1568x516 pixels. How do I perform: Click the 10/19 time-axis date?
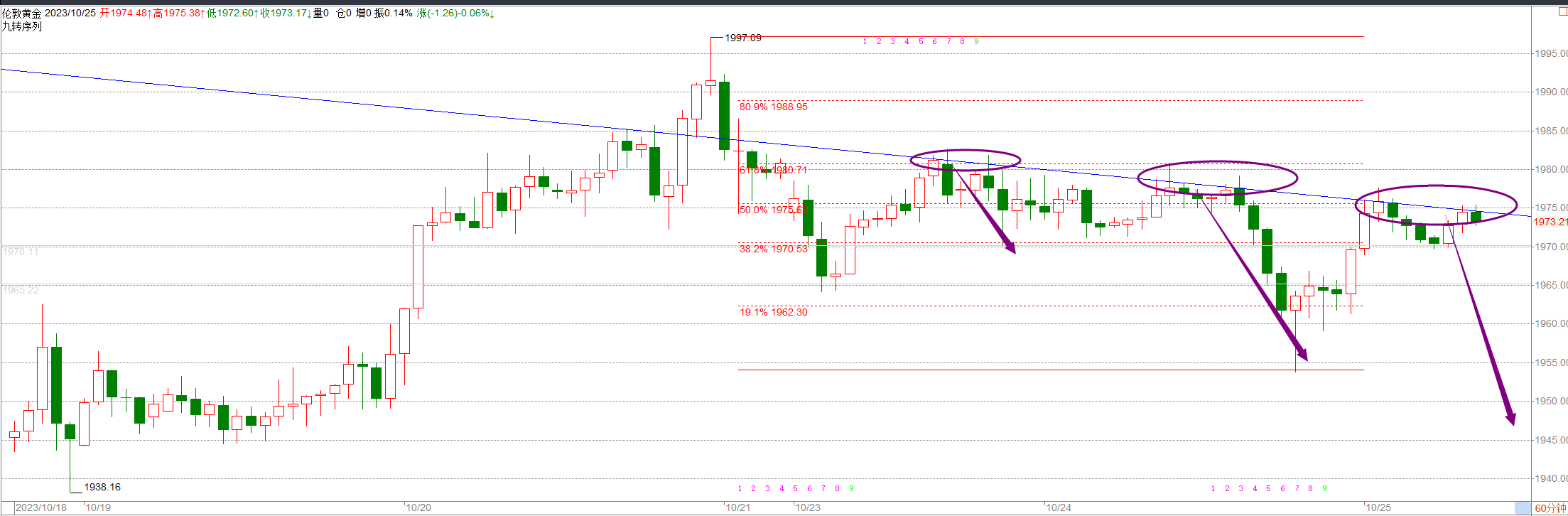(x=97, y=507)
